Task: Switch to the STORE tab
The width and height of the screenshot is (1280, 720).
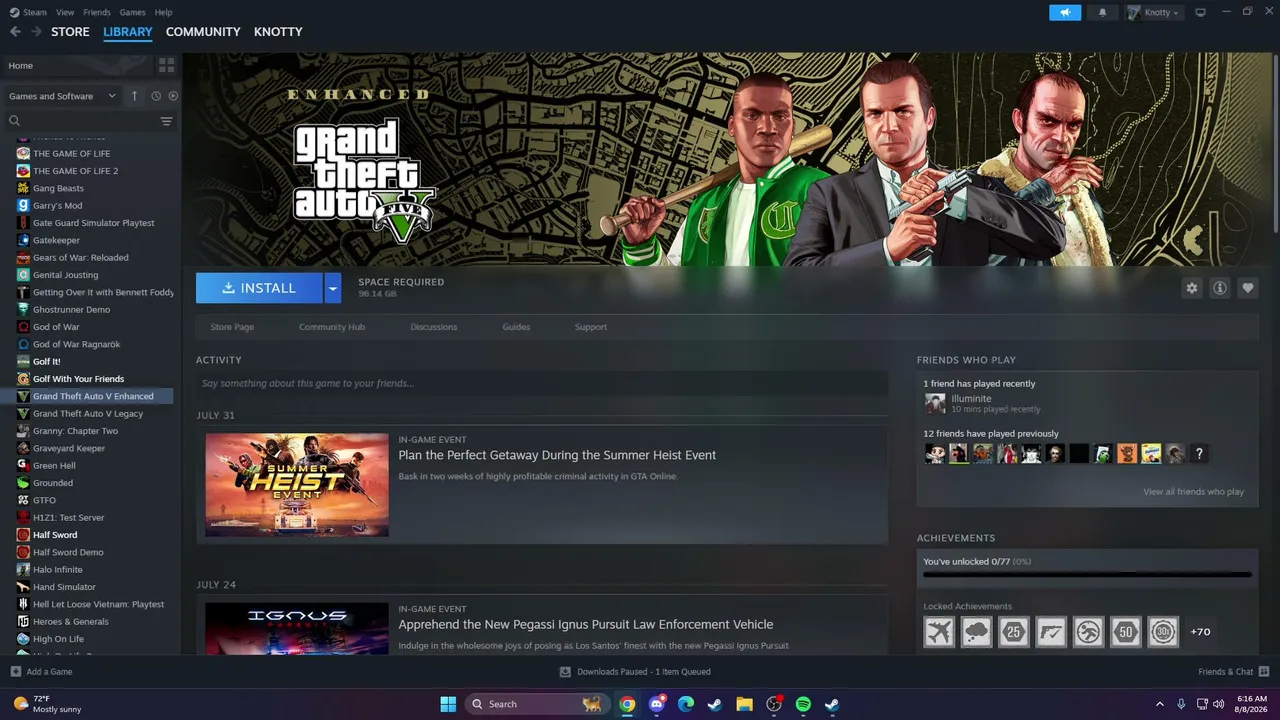Action: coord(70,32)
